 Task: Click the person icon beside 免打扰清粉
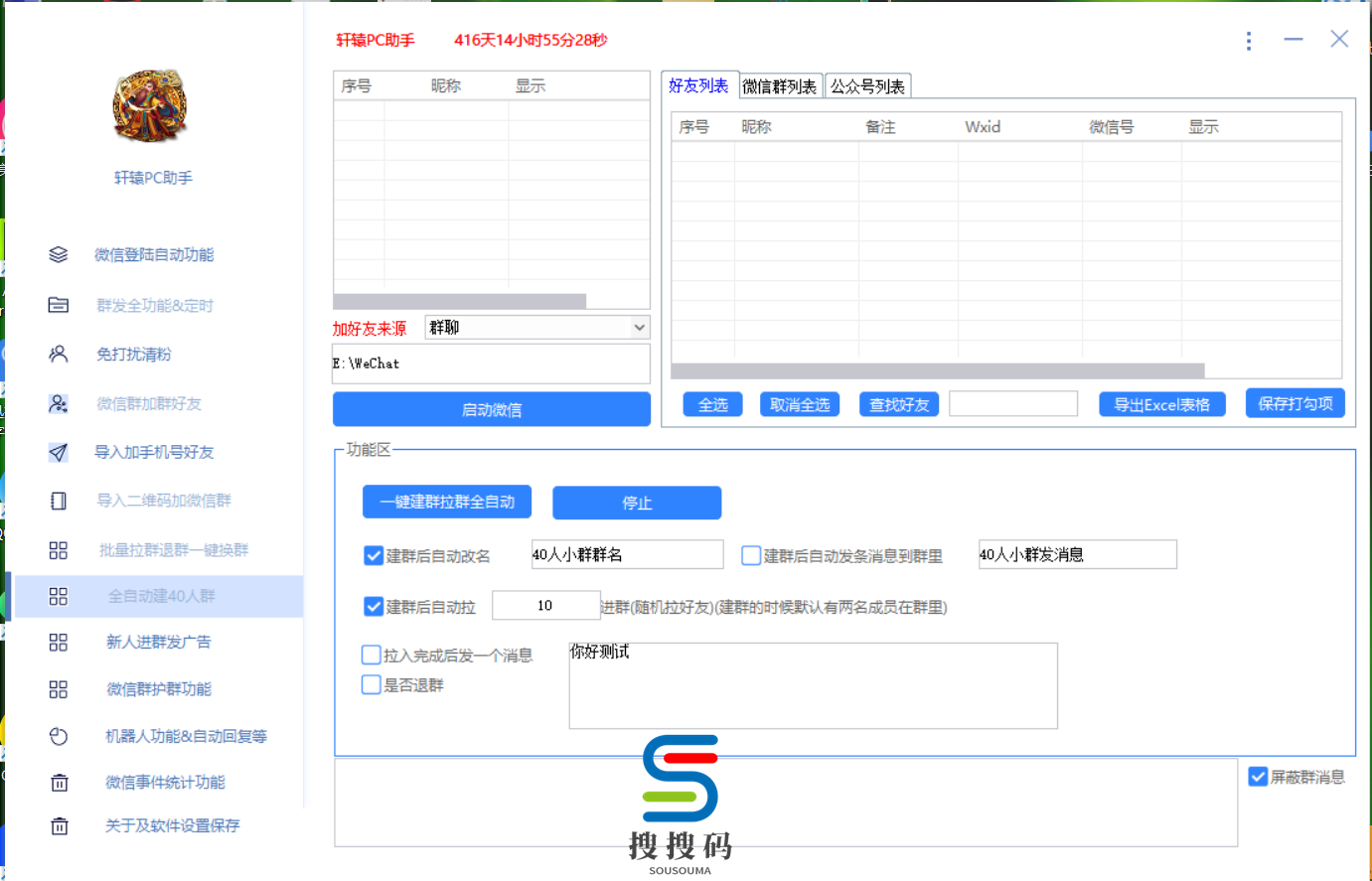59,354
